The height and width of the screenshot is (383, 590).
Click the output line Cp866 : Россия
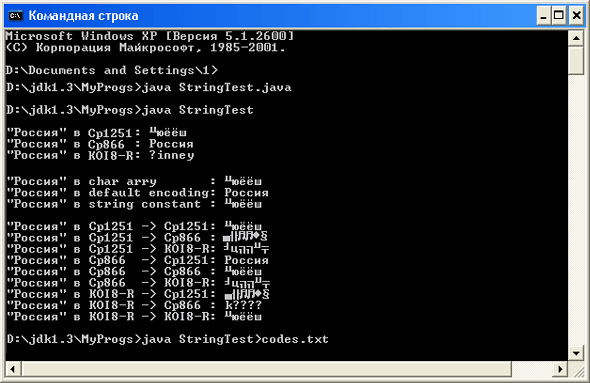click(x=100, y=144)
